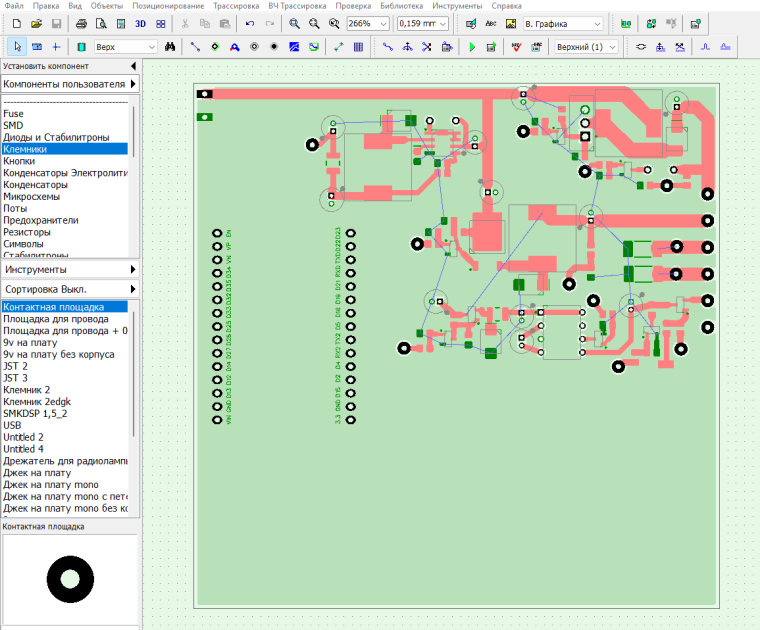Select the place copper pour tool
This screenshot has height=630, width=760.
click(294, 47)
